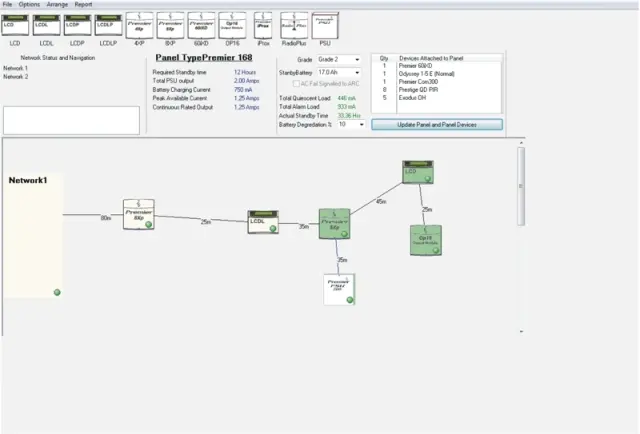The width and height of the screenshot is (640, 434).
Task: Choose the 60iXD expander toolbar icon
Action: tap(201, 25)
